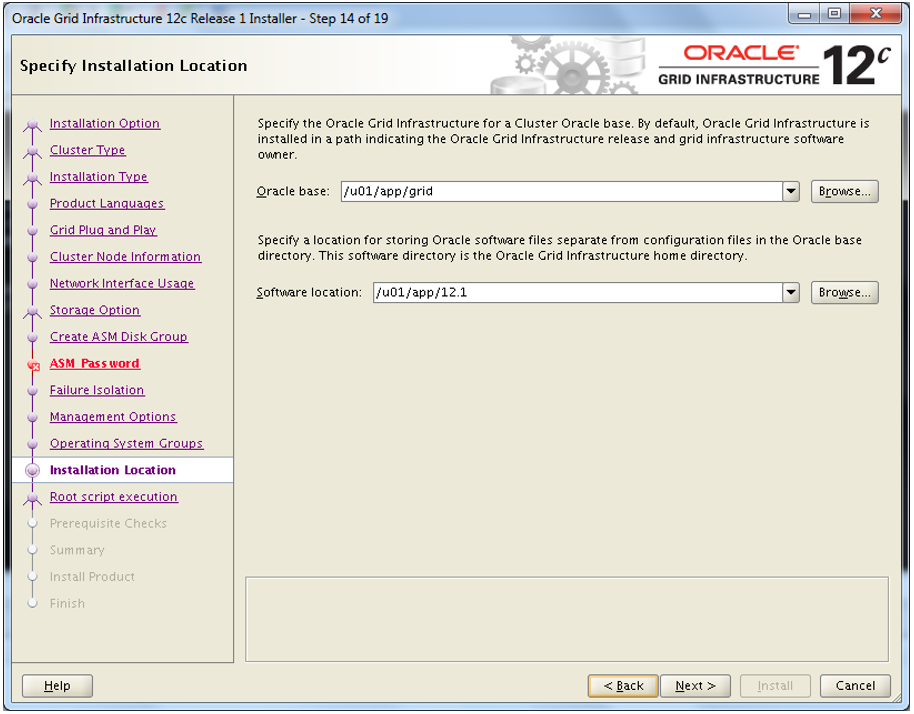Maximize the installer window
914x714 pixels.
[835, 15]
